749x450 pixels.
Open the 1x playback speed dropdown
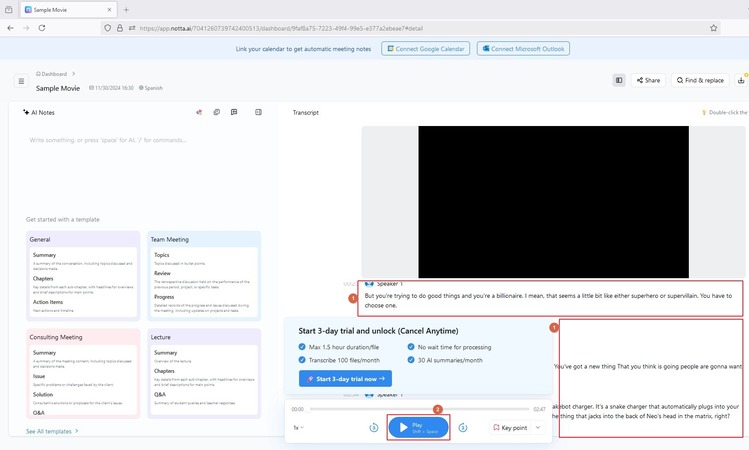(299, 428)
